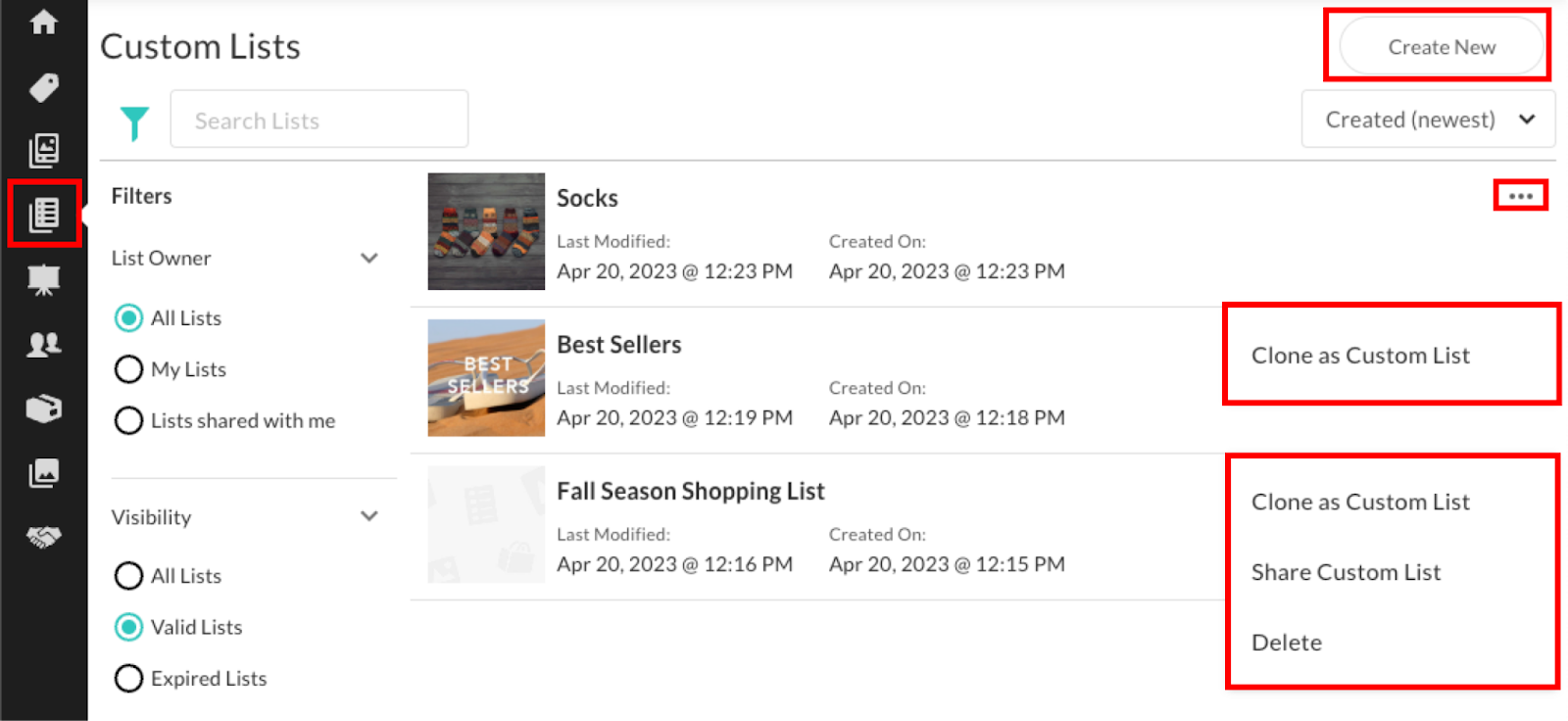
Task: Click the handshake icon in sidebar
Action: pos(43,537)
